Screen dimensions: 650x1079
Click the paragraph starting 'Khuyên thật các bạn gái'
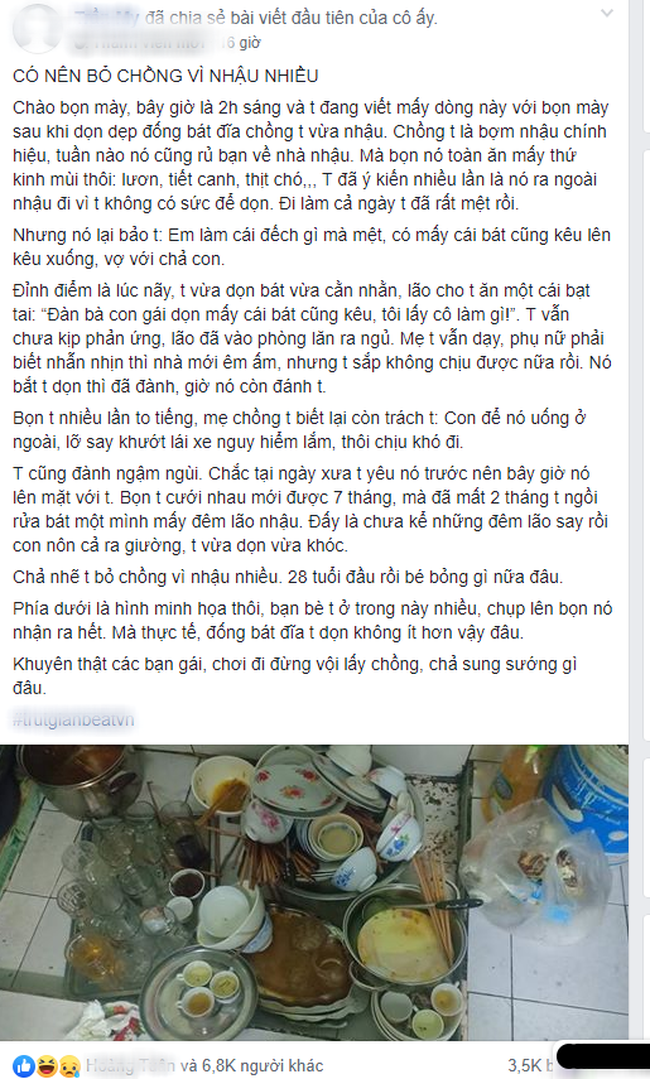point(294,676)
